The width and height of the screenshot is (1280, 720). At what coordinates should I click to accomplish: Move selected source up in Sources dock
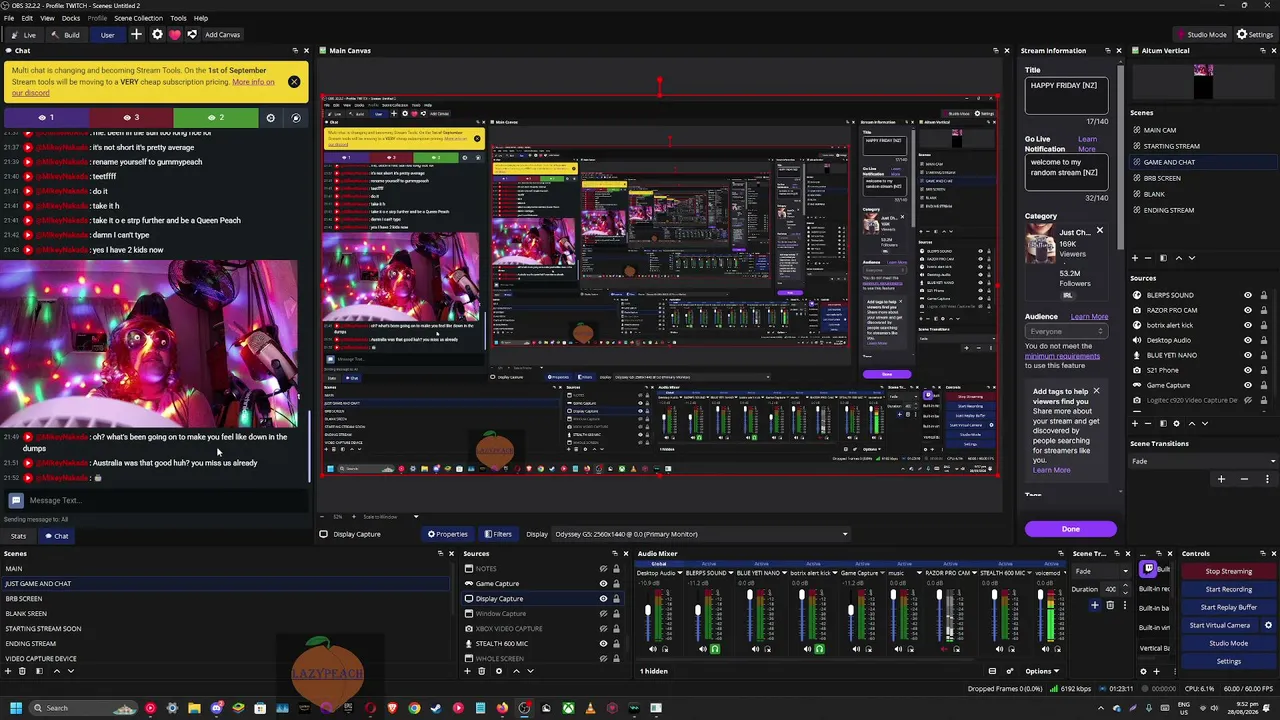tap(516, 671)
